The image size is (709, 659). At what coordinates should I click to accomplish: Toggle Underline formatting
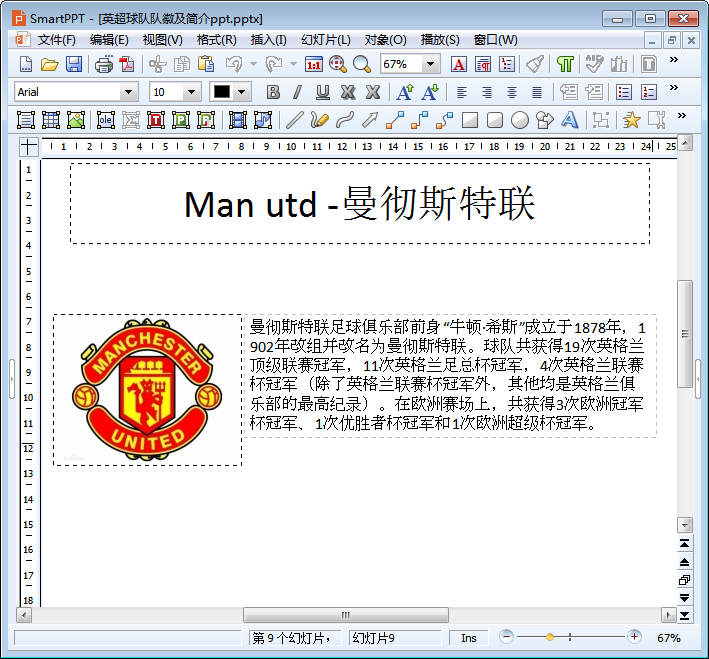click(x=322, y=92)
